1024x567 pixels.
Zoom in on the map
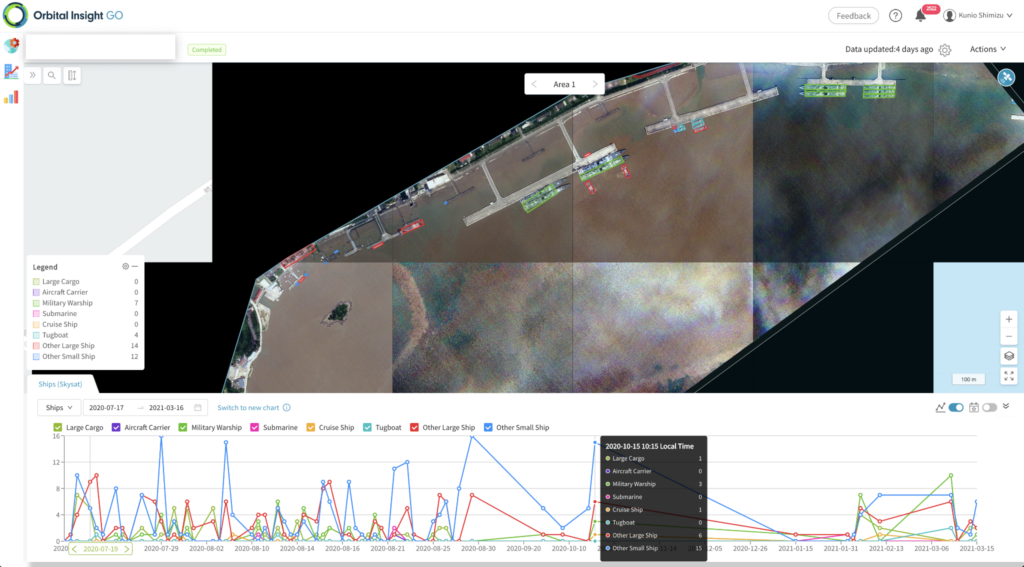point(1009,319)
